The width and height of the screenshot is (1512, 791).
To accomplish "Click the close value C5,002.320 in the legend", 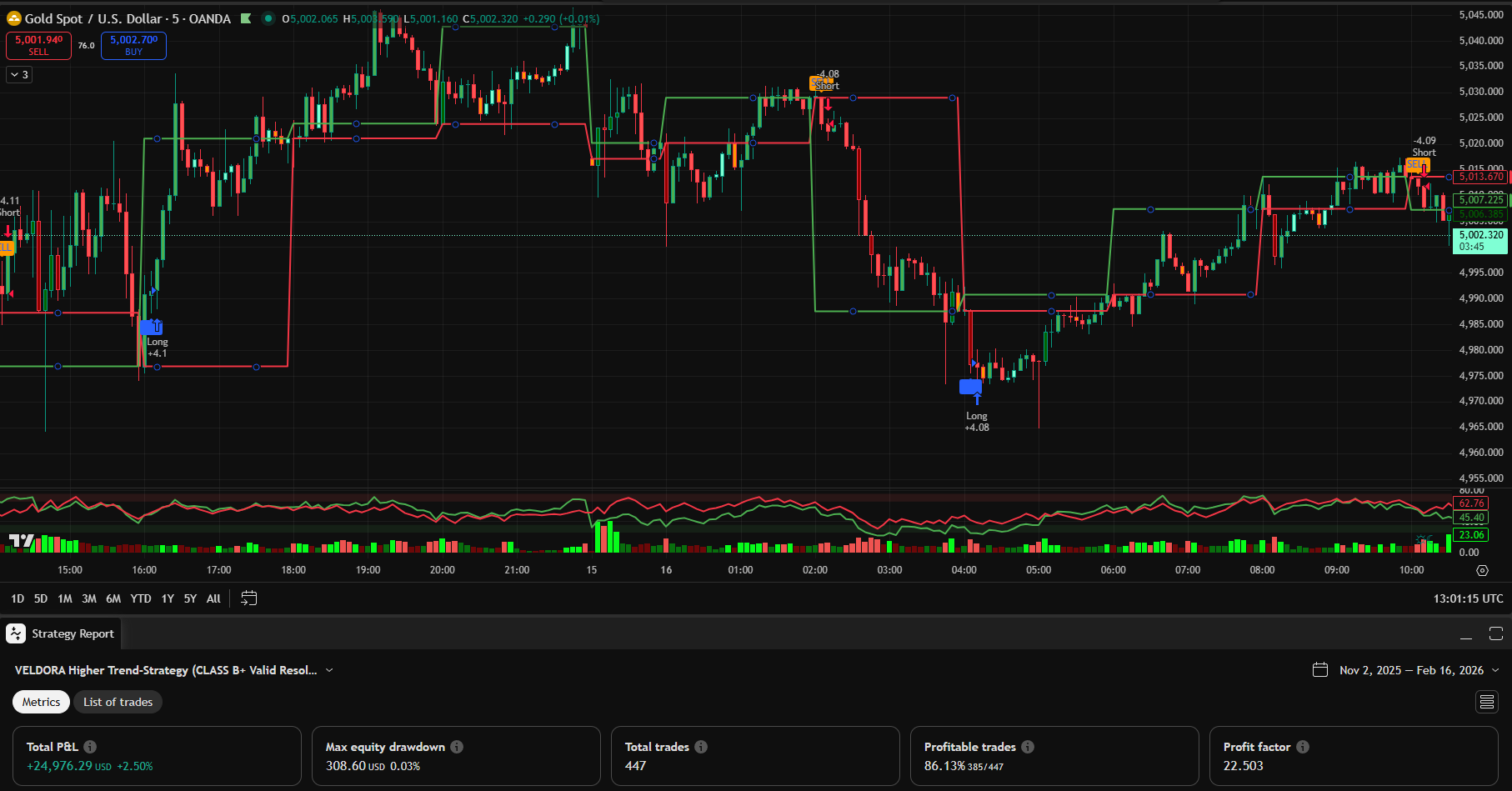I will [x=490, y=18].
